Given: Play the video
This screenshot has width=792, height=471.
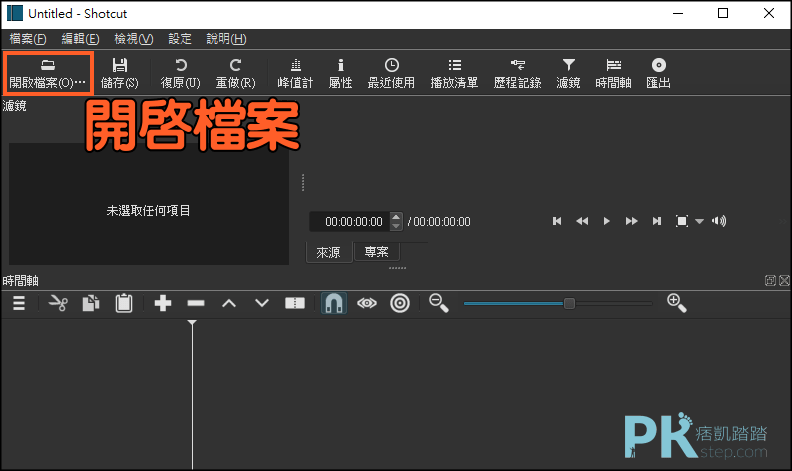Looking at the screenshot, I should [607, 221].
